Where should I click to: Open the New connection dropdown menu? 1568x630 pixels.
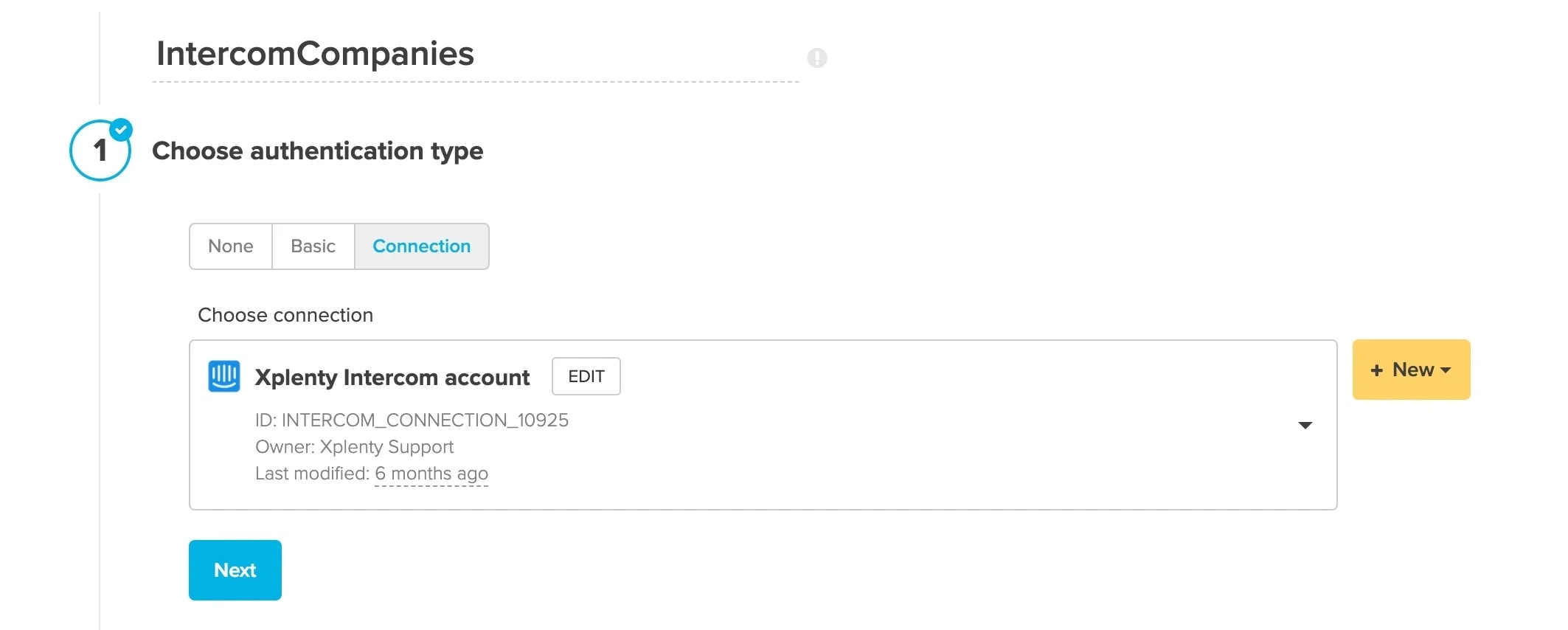point(1410,370)
